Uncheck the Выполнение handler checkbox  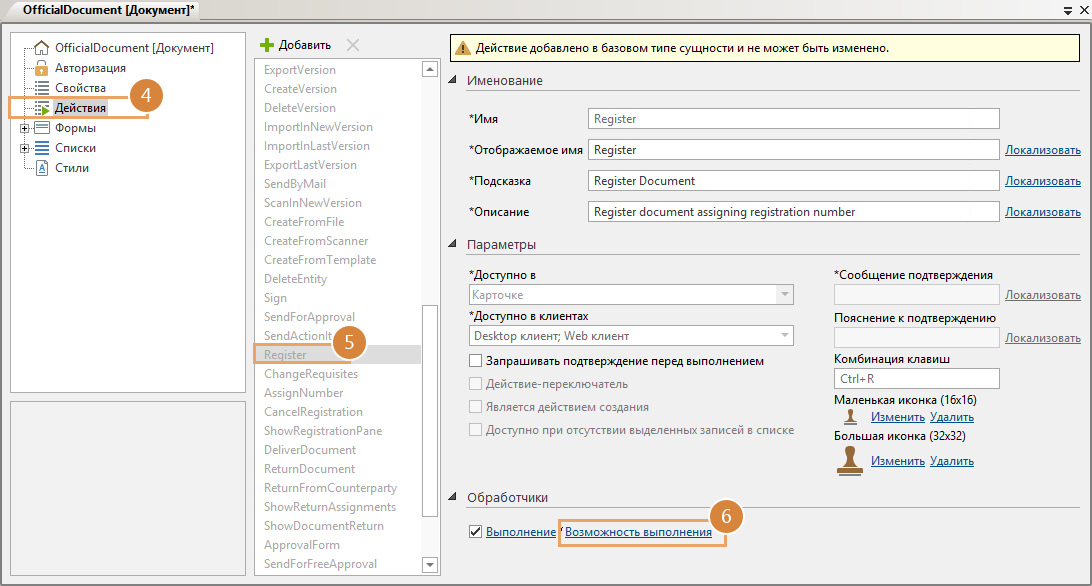click(475, 532)
